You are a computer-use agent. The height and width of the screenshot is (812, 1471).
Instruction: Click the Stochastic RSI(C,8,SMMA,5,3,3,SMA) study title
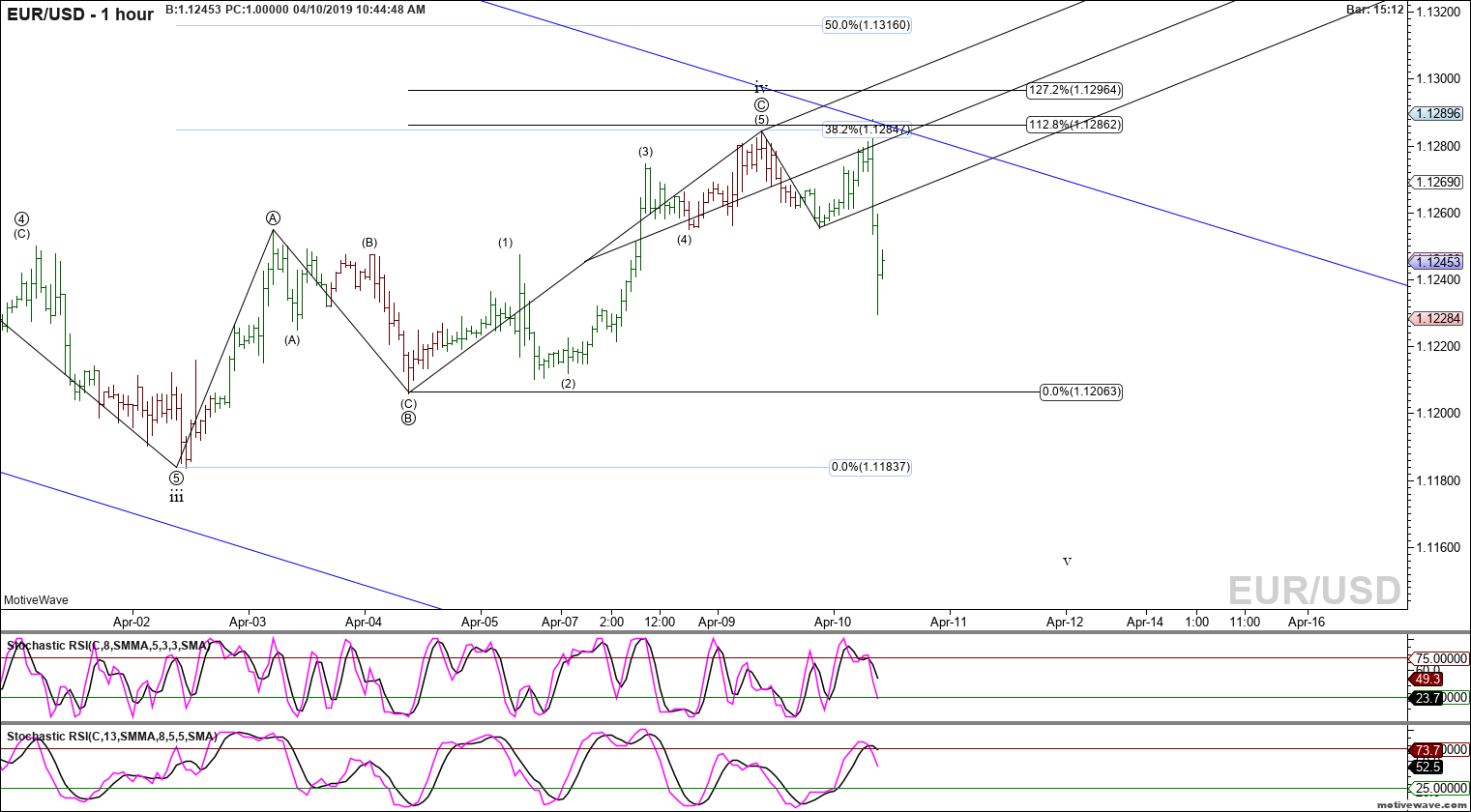108,646
